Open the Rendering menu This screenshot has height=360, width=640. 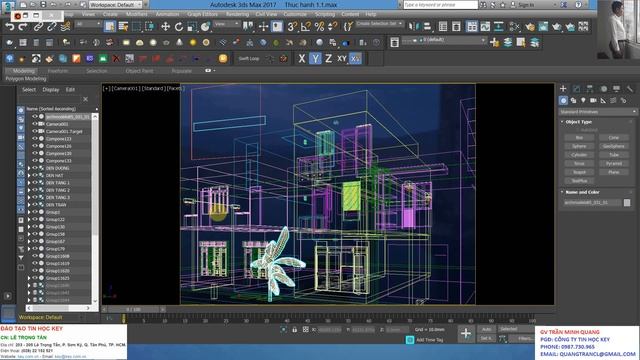point(237,14)
